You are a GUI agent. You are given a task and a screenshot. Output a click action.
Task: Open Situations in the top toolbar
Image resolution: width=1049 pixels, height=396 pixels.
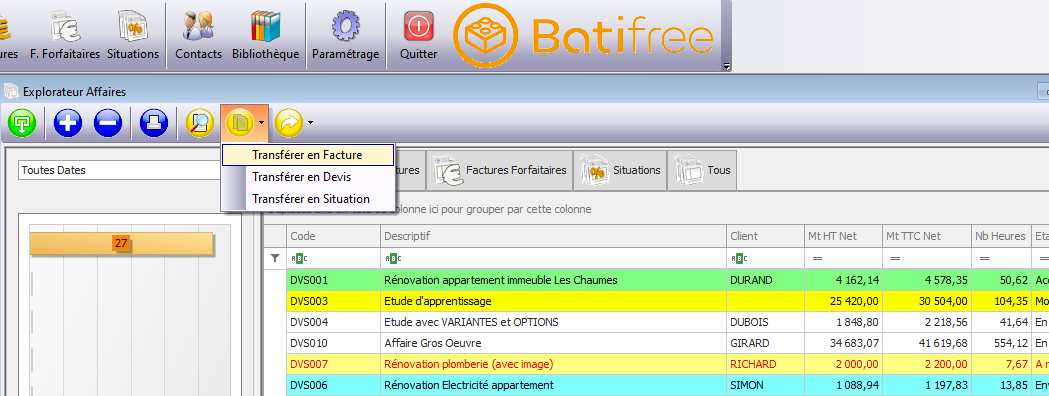tap(132, 34)
